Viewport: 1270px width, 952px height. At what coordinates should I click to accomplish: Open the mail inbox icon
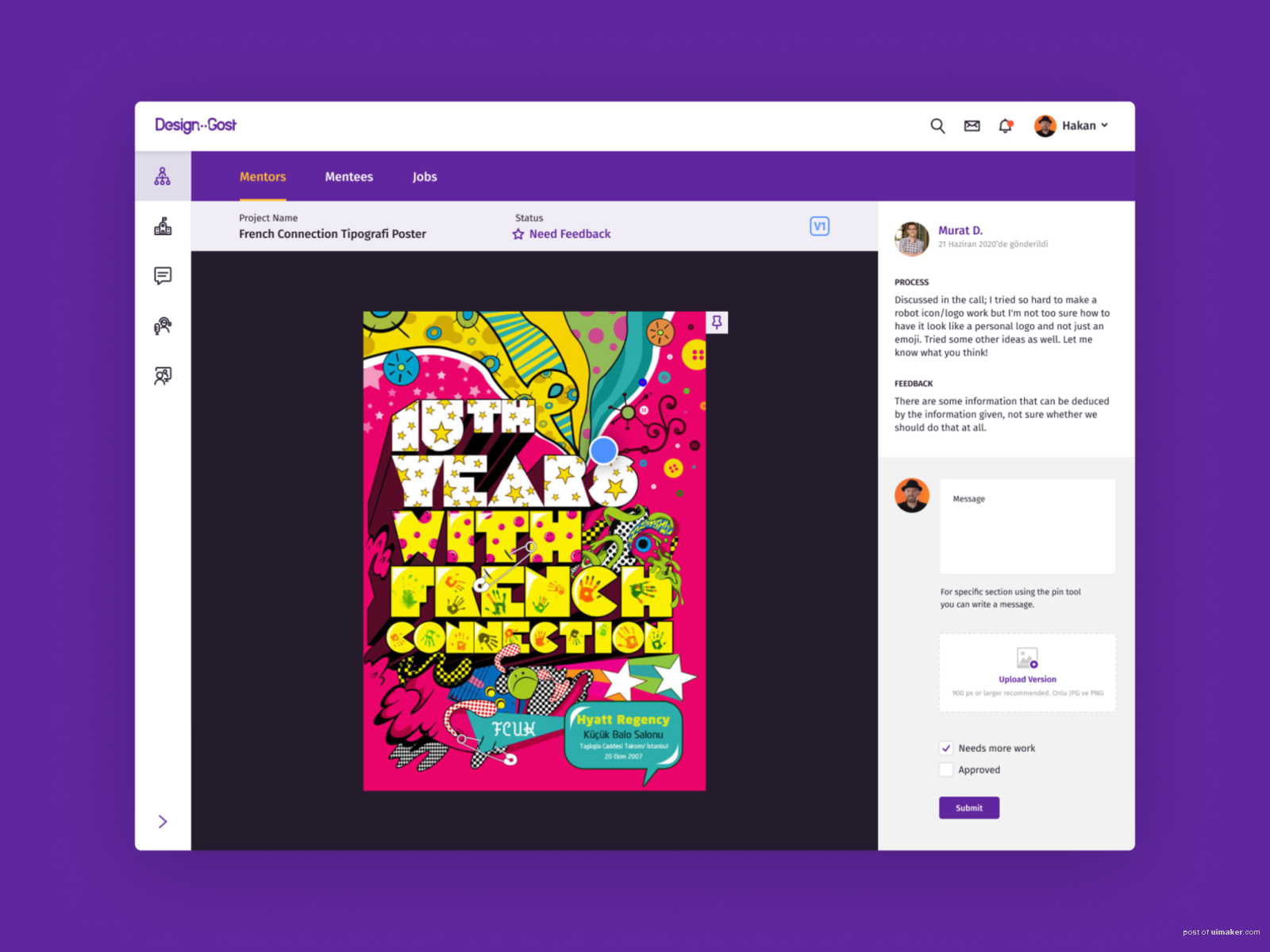pyautogui.click(x=972, y=126)
